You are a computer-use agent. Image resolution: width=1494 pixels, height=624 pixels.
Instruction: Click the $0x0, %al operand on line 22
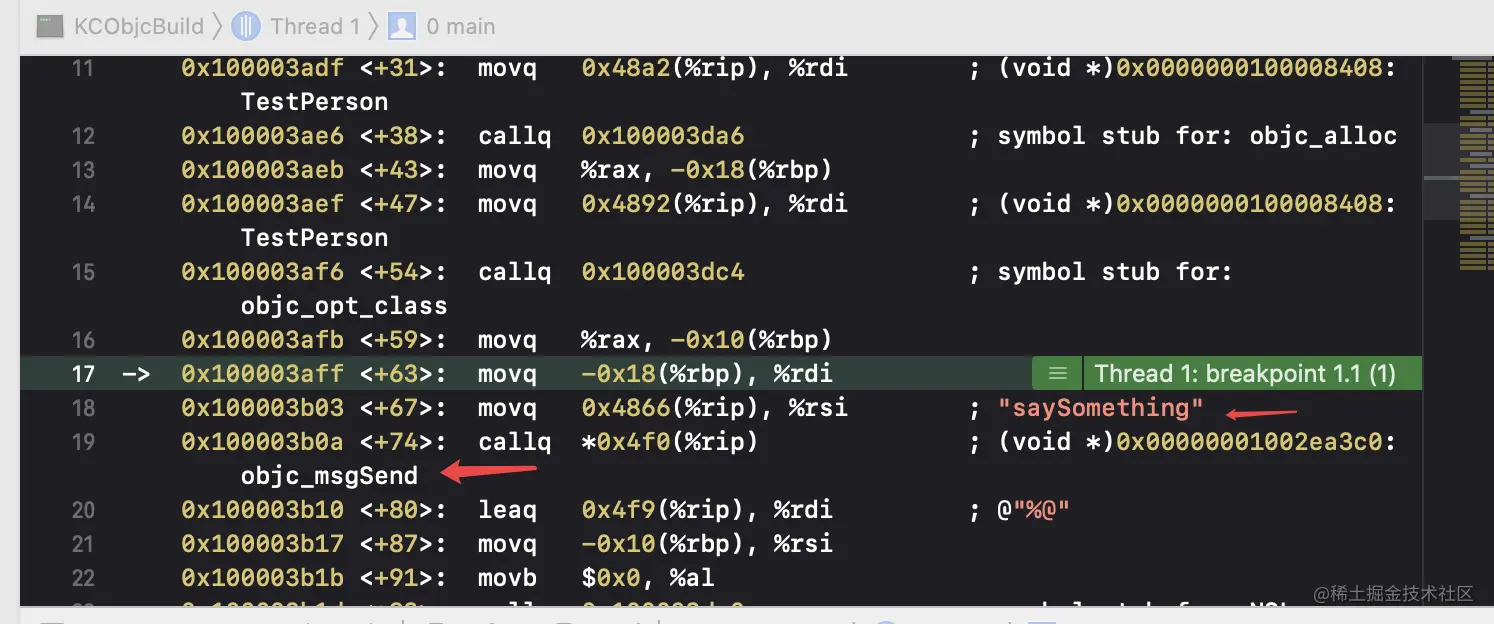648,578
